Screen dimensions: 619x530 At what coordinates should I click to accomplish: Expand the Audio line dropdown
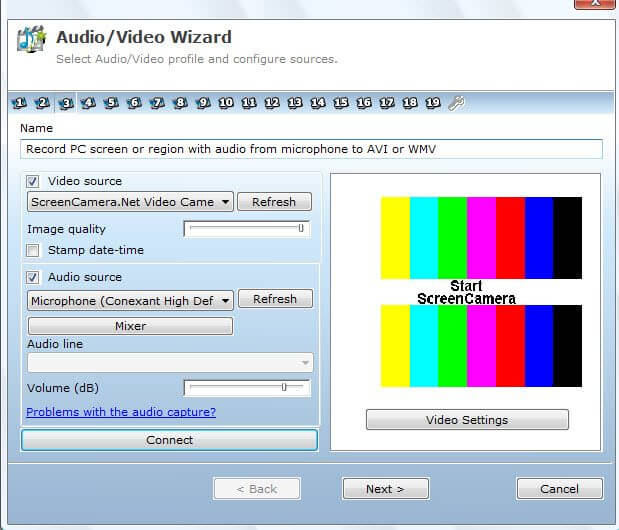tap(170, 362)
